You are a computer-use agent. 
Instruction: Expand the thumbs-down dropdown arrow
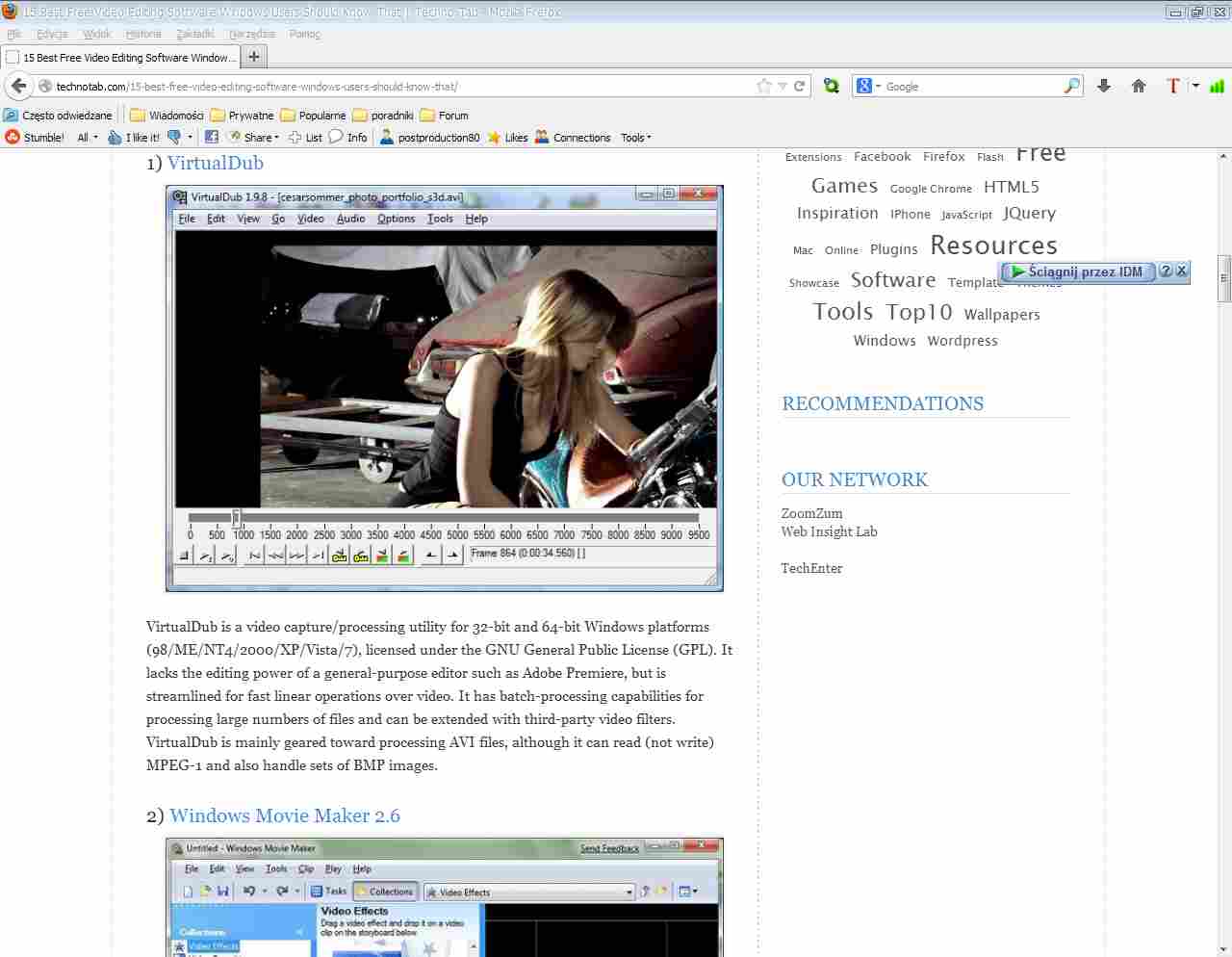click(190, 138)
